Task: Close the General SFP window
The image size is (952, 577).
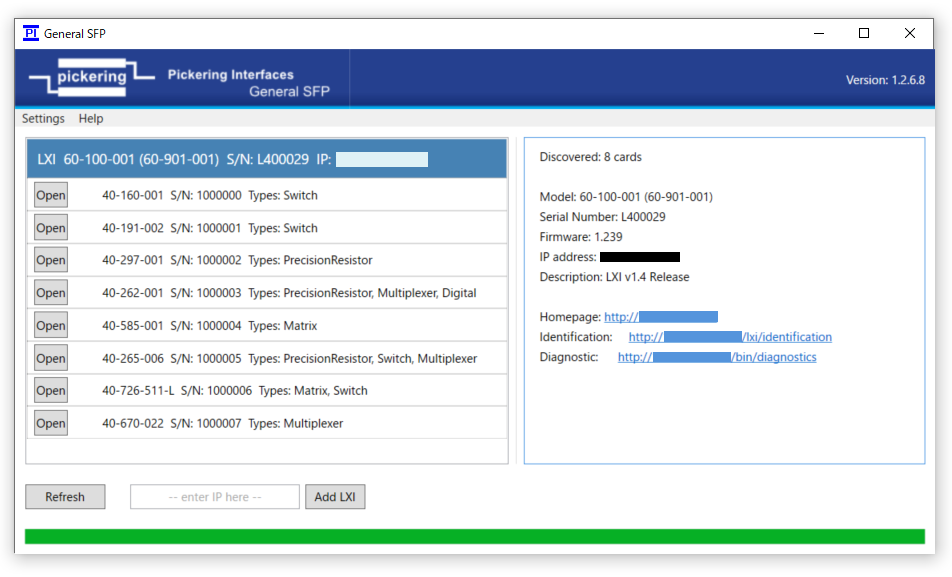Action: 910,33
